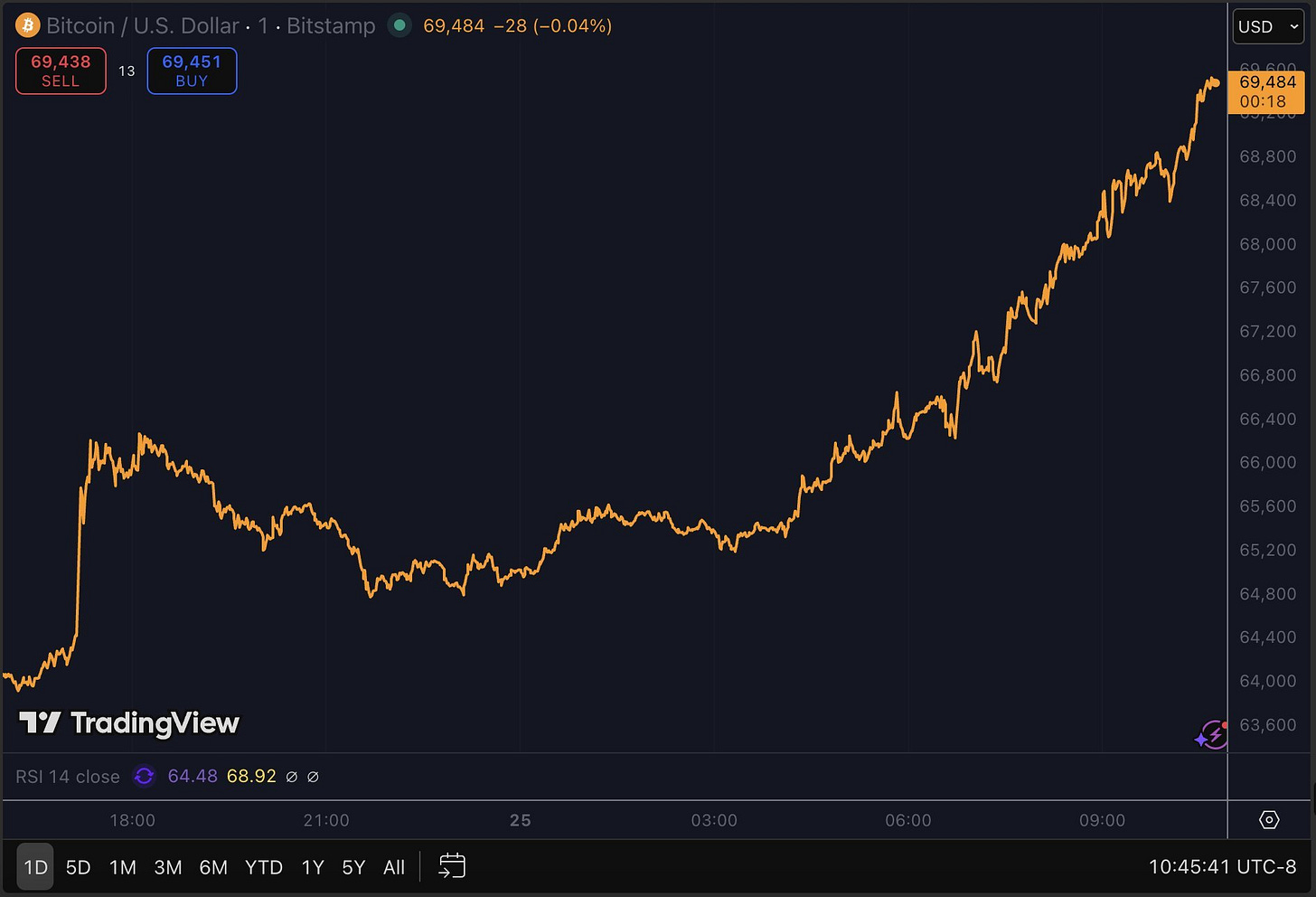Viewport: 1316px width, 897px height.
Task: Click the 66,000 price axis label
Action: pos(1267,462)
